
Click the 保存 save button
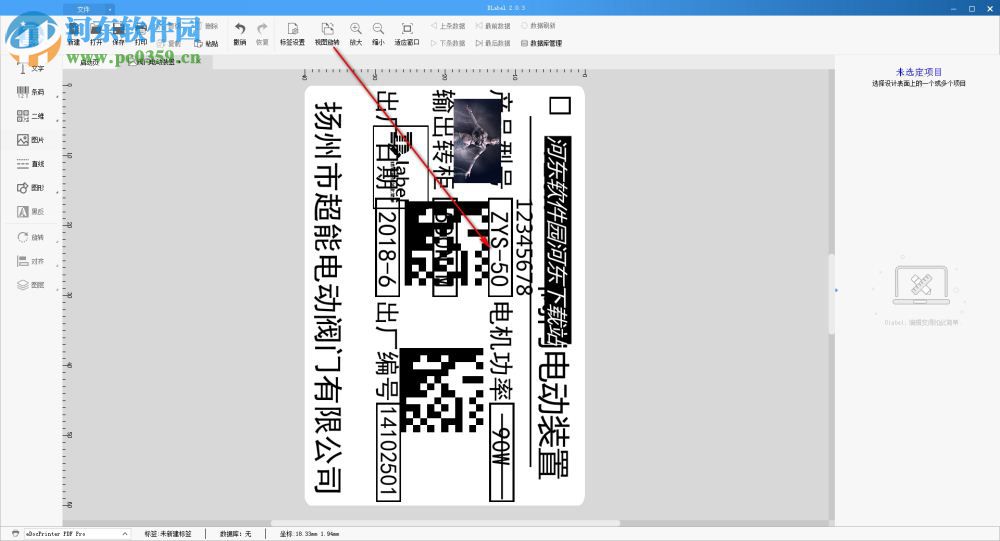119,34
